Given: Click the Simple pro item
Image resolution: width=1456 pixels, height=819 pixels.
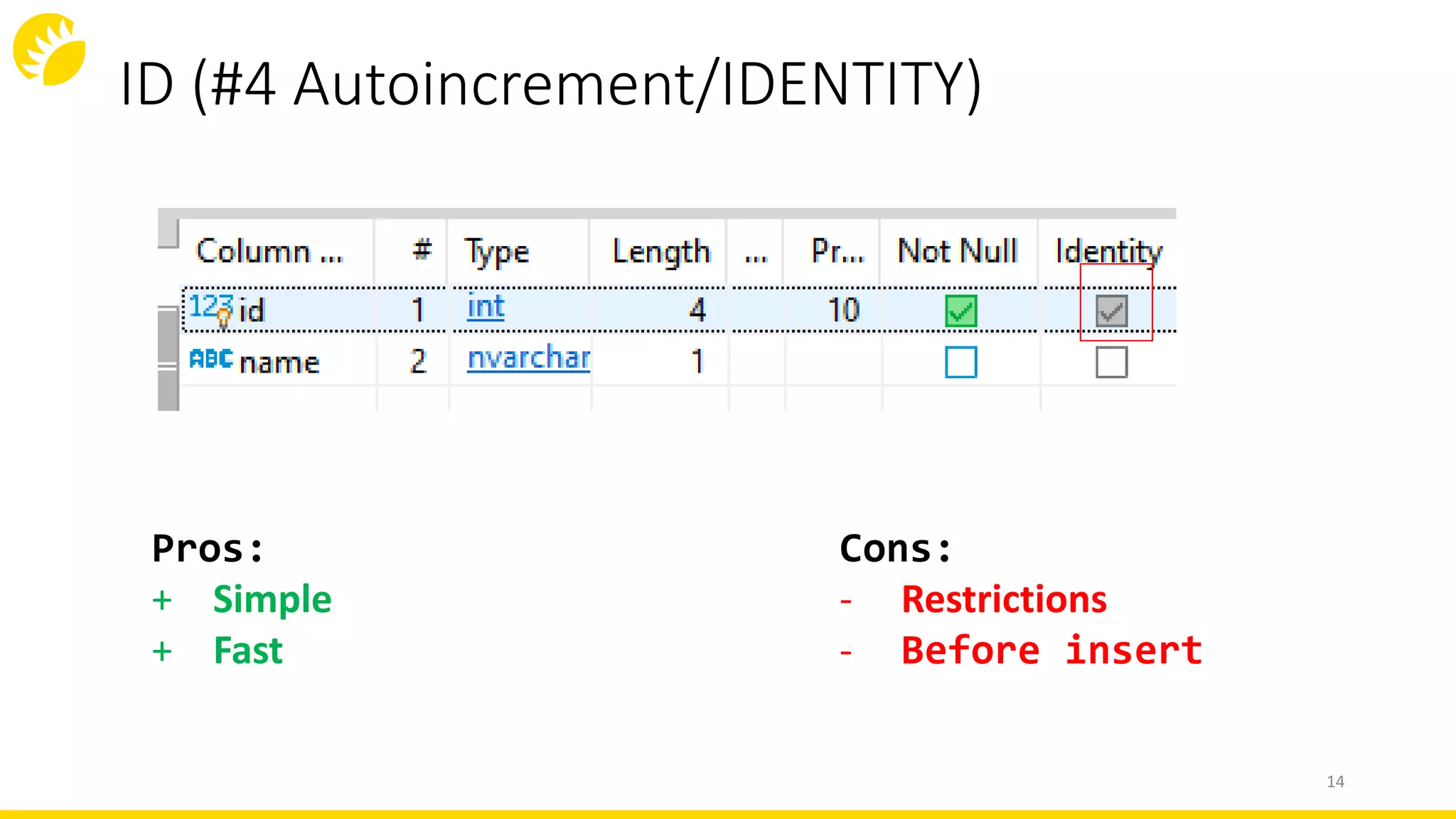Looking at the screenshot, I should click(272, 599).
